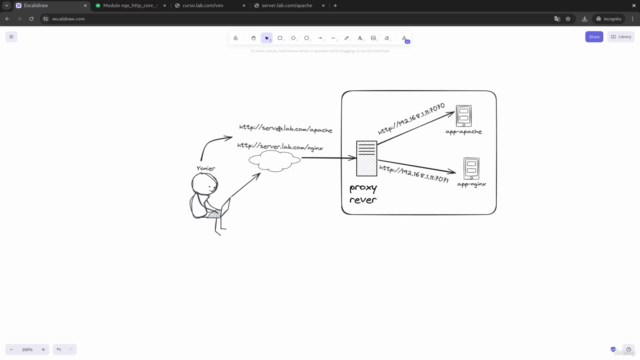Screen dimensions: 640x360
Task: Redo the canvas action
Action: point(71,349)
